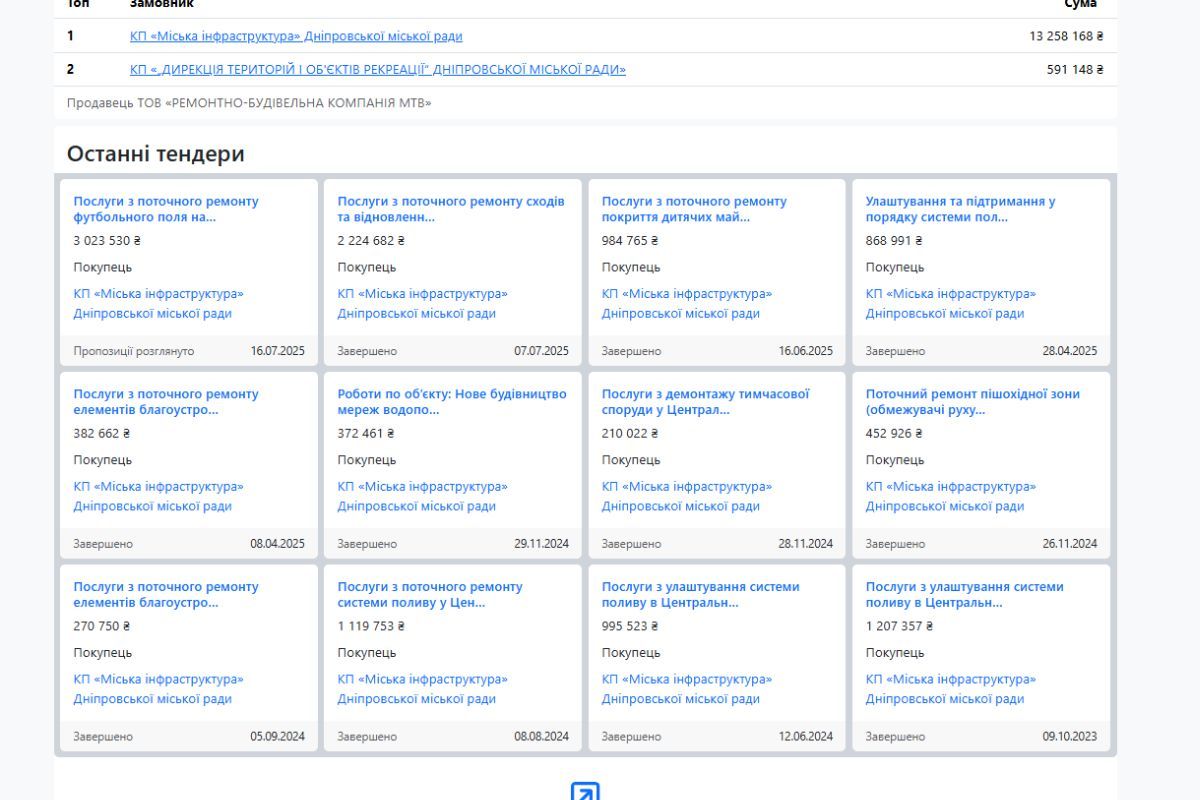Image resolution: width=1200 pixels, height=800 pixels.
Task: Open the Улаштування та підтримання системи tender
Action: (960, 209)
